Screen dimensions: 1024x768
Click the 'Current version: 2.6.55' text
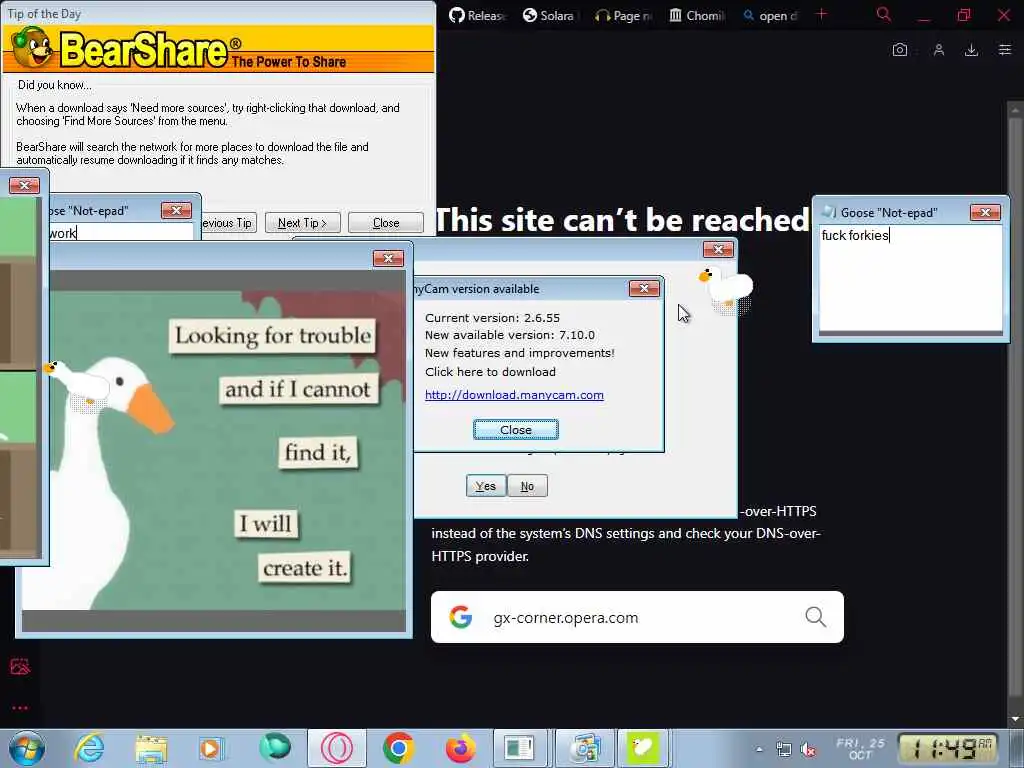click(x=492, y=318)
